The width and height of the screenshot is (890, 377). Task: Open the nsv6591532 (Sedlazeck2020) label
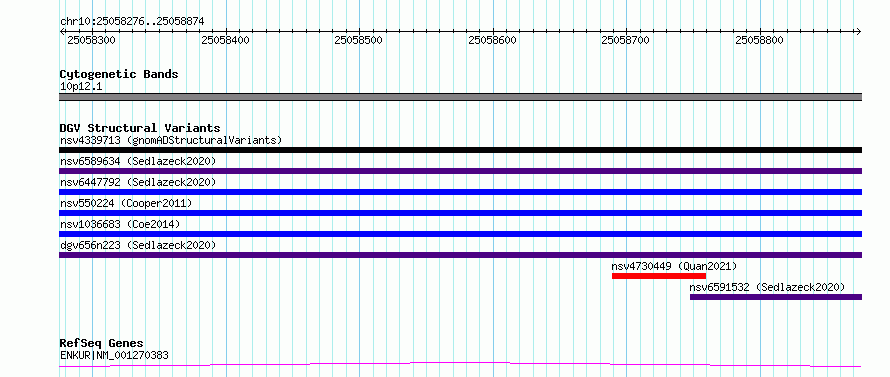click(x=767, y=287)
